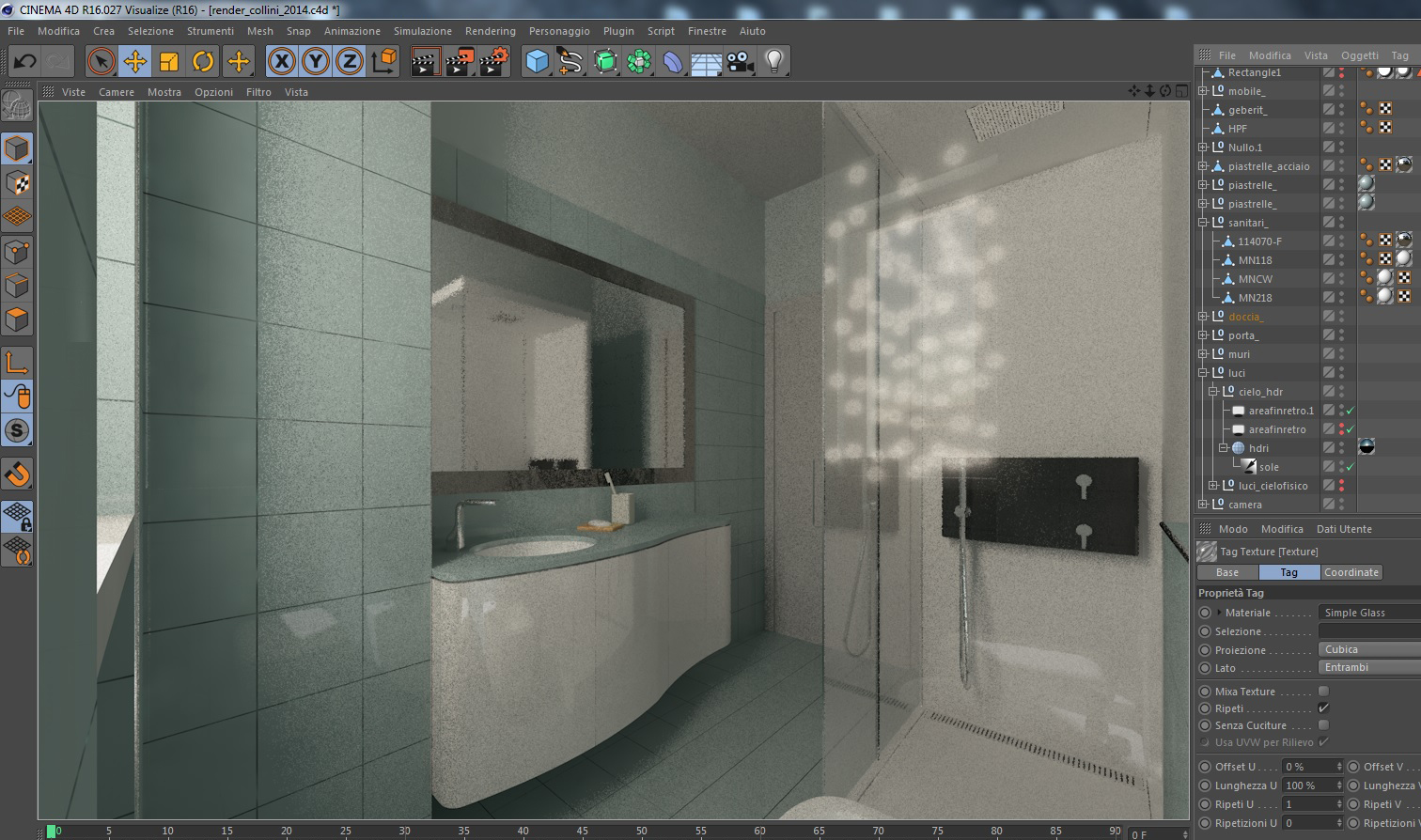The height and width of the screenshot is (840, 1421).
Task: Activate the Rotate tool
Action: [203, 62]
